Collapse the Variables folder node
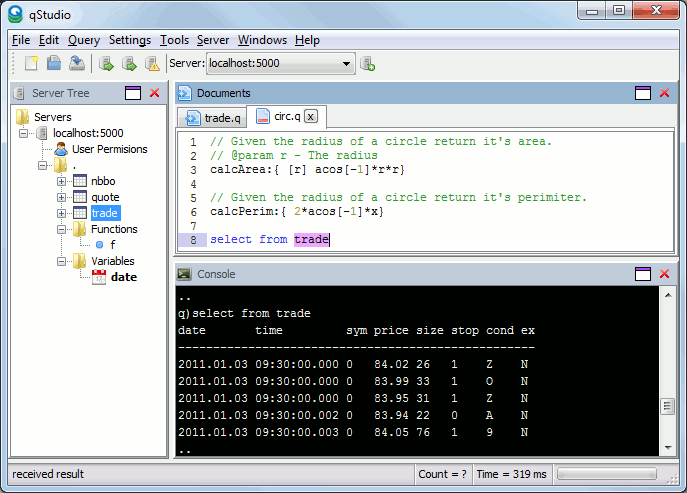 [61, 262]
